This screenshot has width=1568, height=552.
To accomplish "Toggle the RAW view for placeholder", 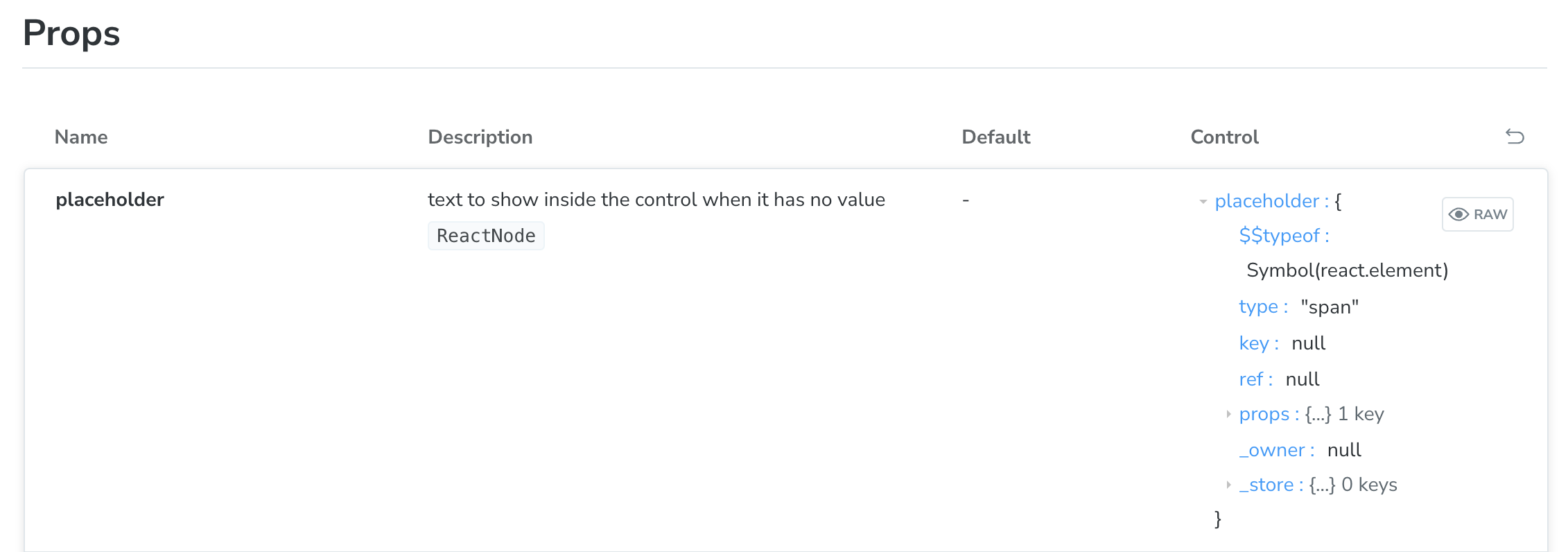I will [x=1477, y=214].
